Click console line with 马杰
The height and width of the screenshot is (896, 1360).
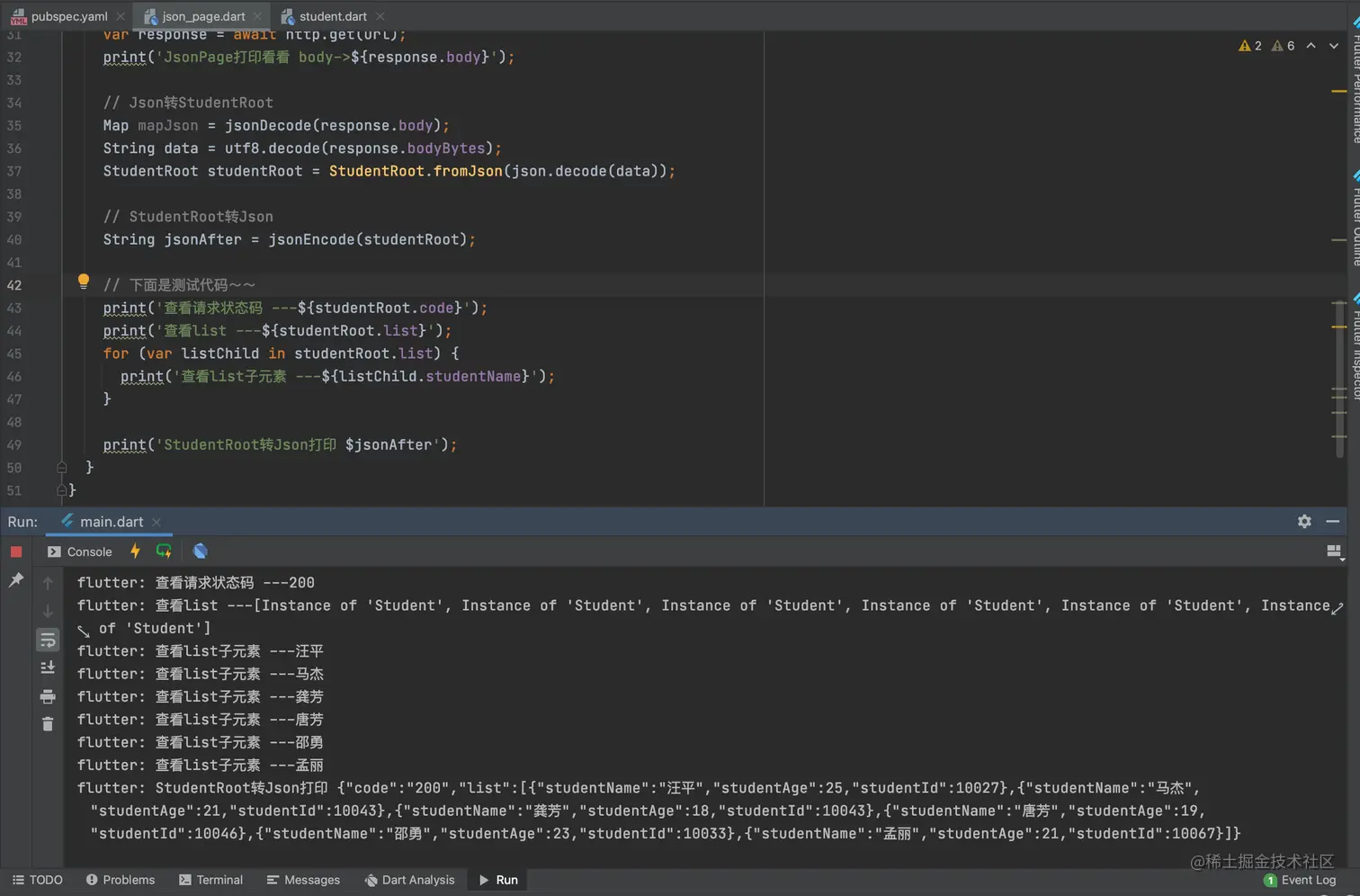click(x=201, y=674)
